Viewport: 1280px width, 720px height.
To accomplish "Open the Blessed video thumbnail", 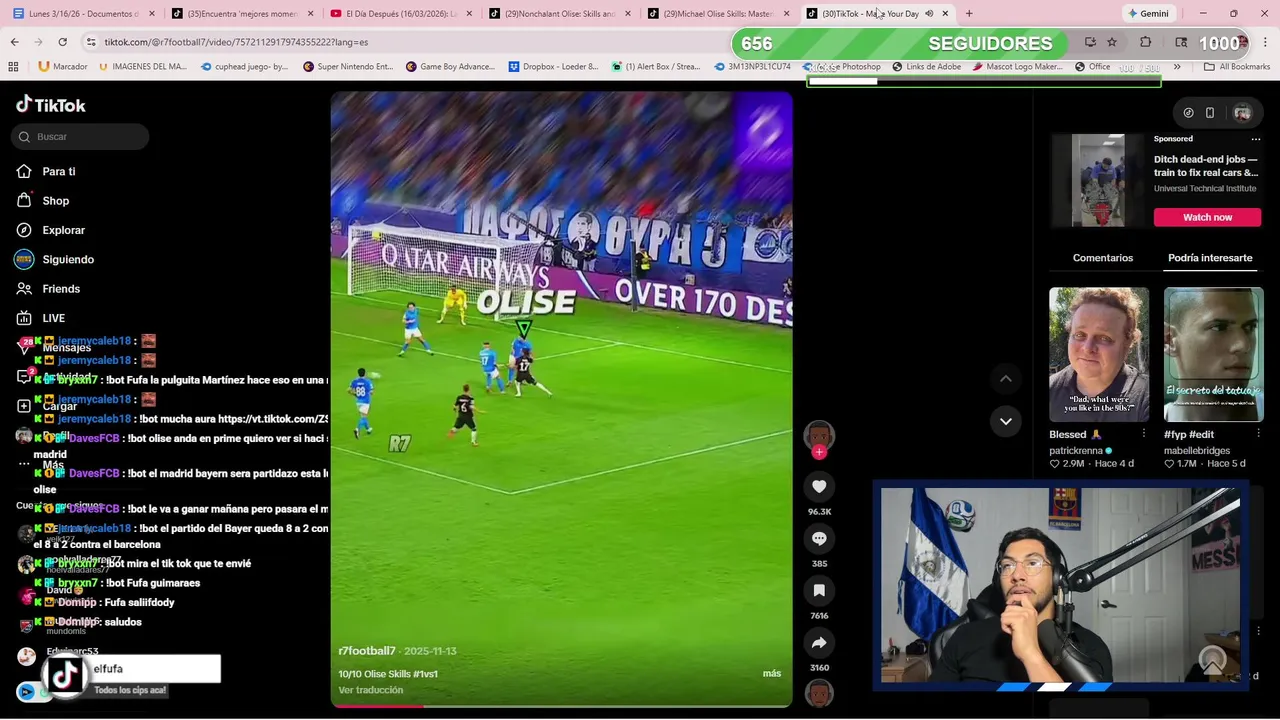I will click(1099, 355).
